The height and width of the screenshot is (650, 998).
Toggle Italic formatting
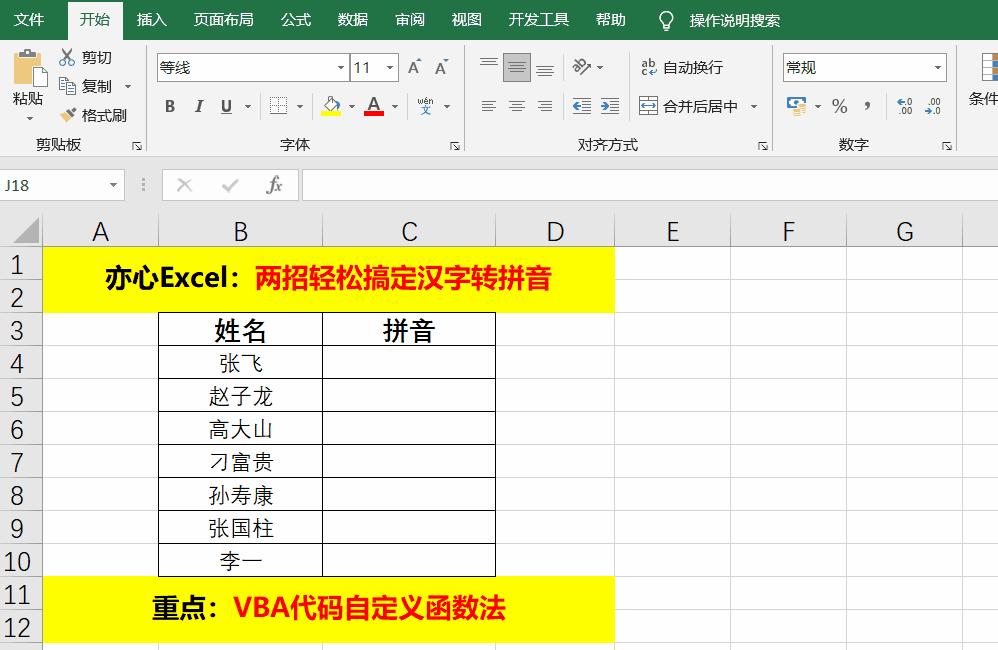tap(197, 106)
